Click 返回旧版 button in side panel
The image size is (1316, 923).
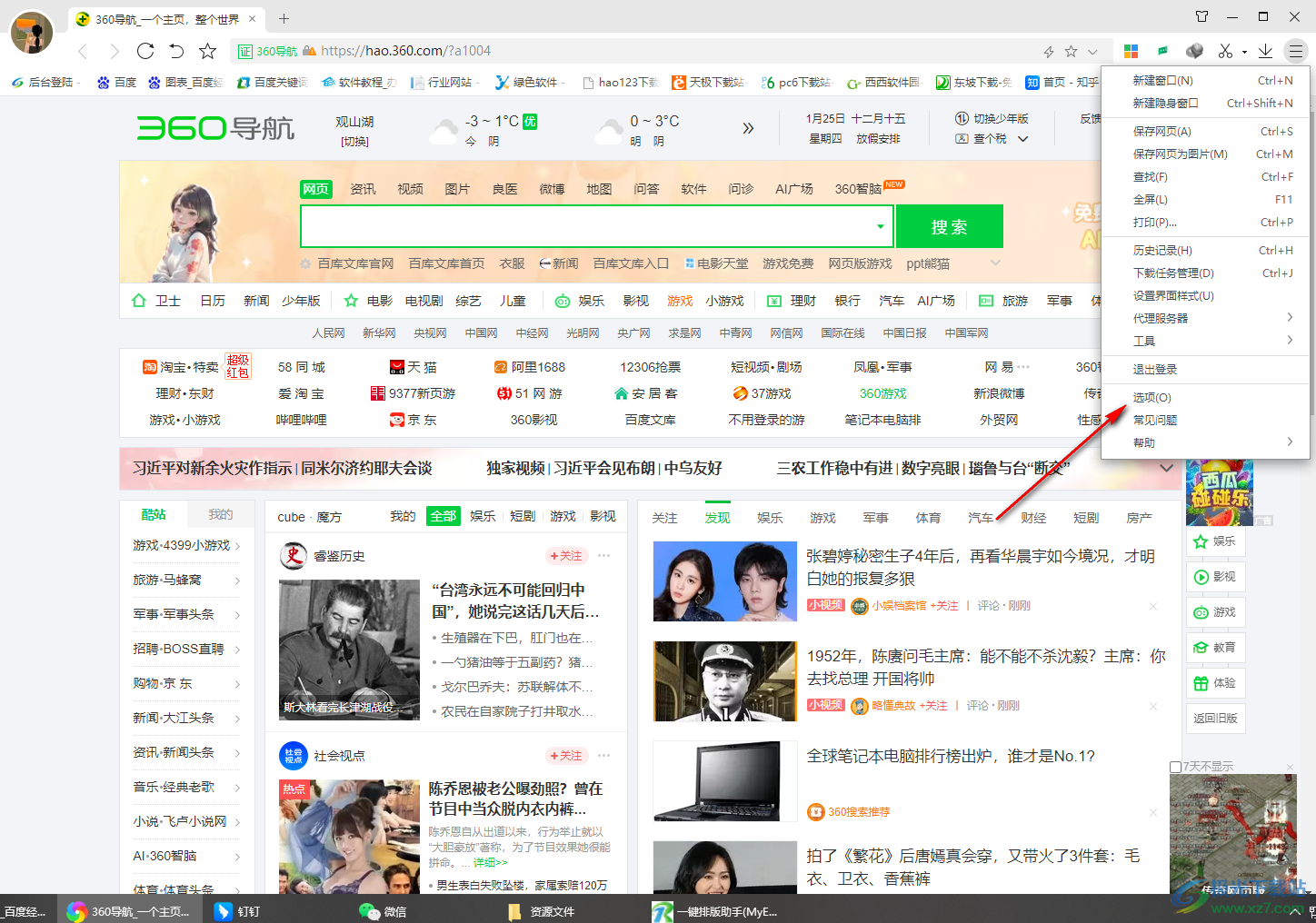tap(1215, 718)
